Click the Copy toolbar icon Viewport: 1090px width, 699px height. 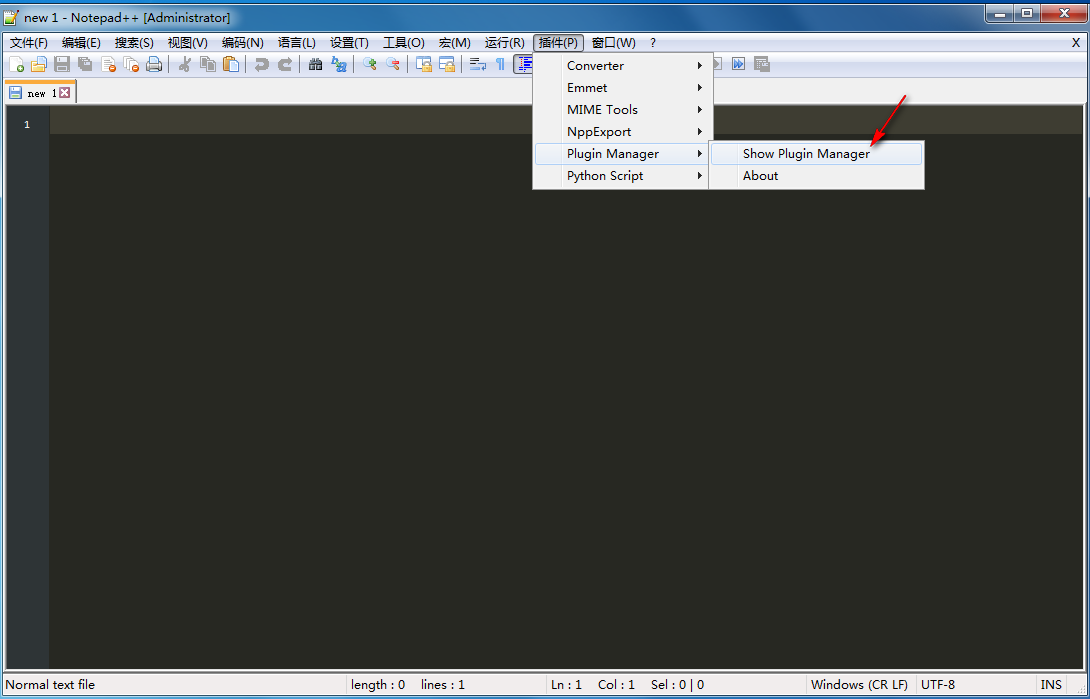[208, 65]
